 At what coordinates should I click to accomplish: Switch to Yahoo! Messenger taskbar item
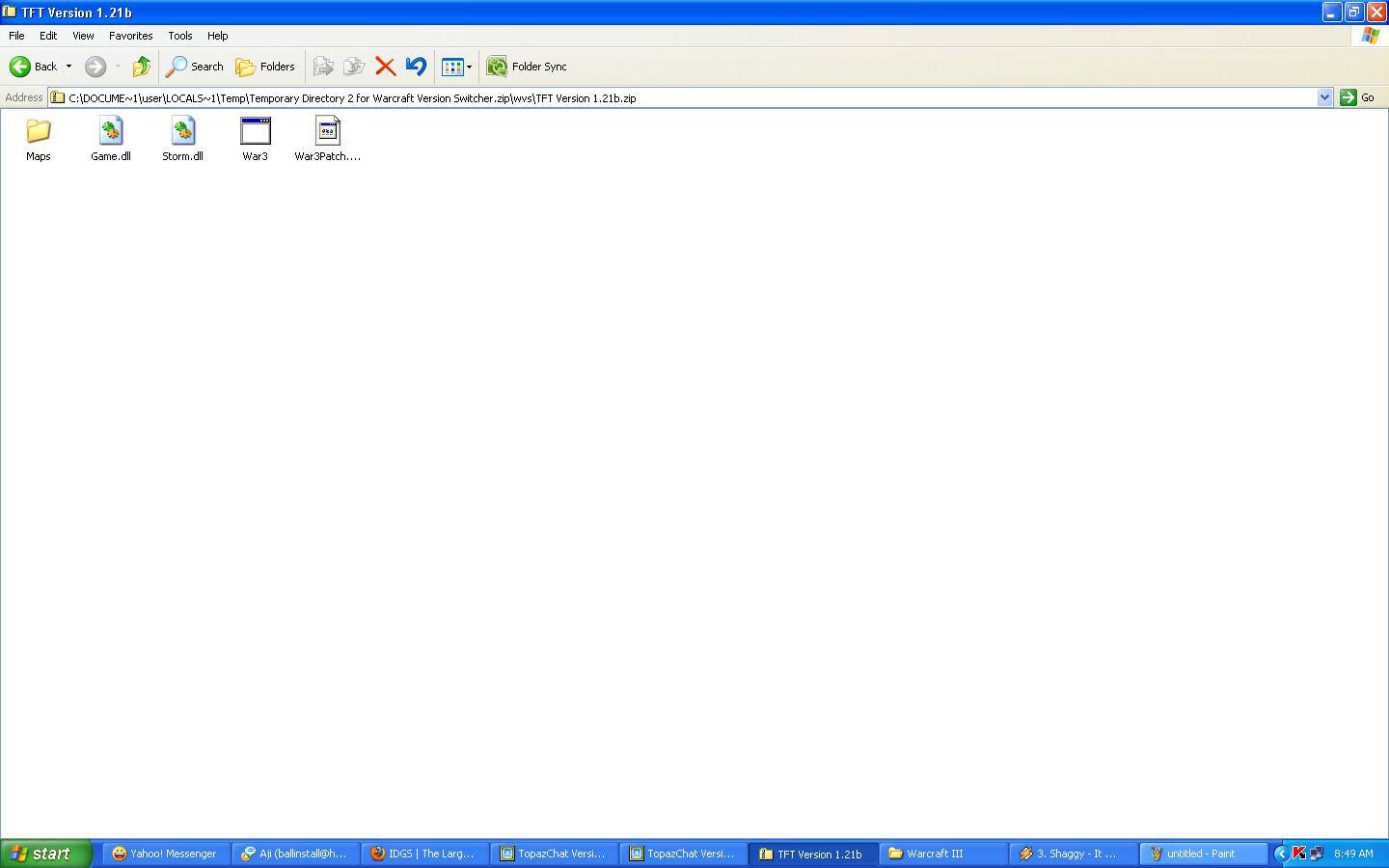point(165,854)
